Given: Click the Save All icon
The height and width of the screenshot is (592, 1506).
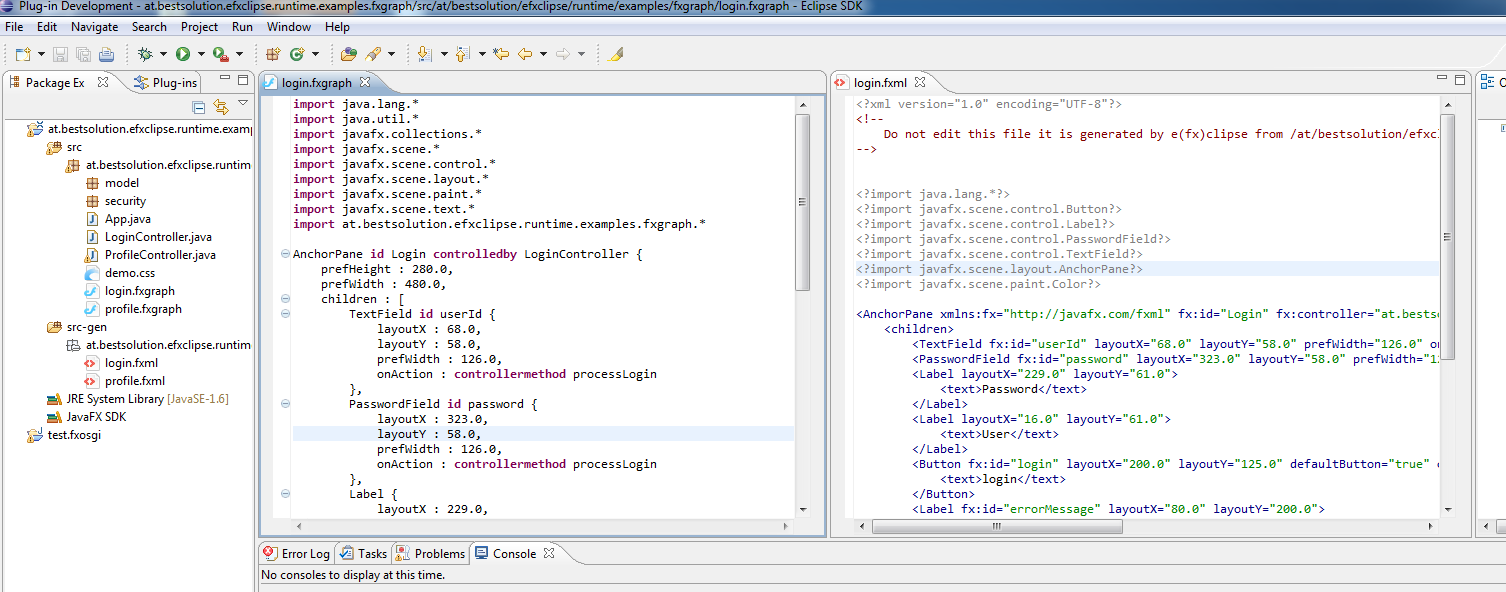Looking at the screenshot, I should tap(85, 53).
